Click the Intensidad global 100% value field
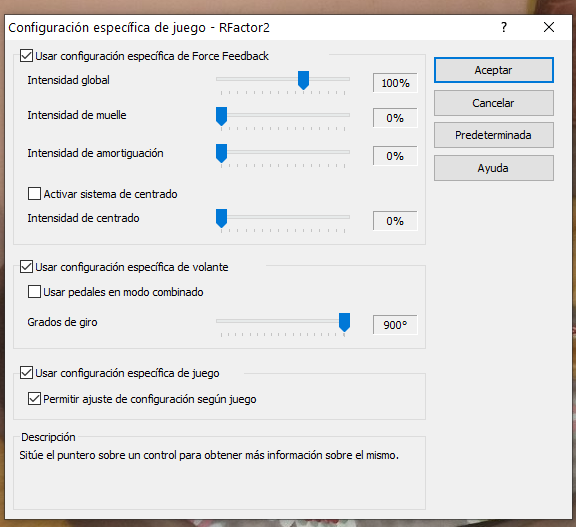This screenshot has height=527, width=576. 395,83
